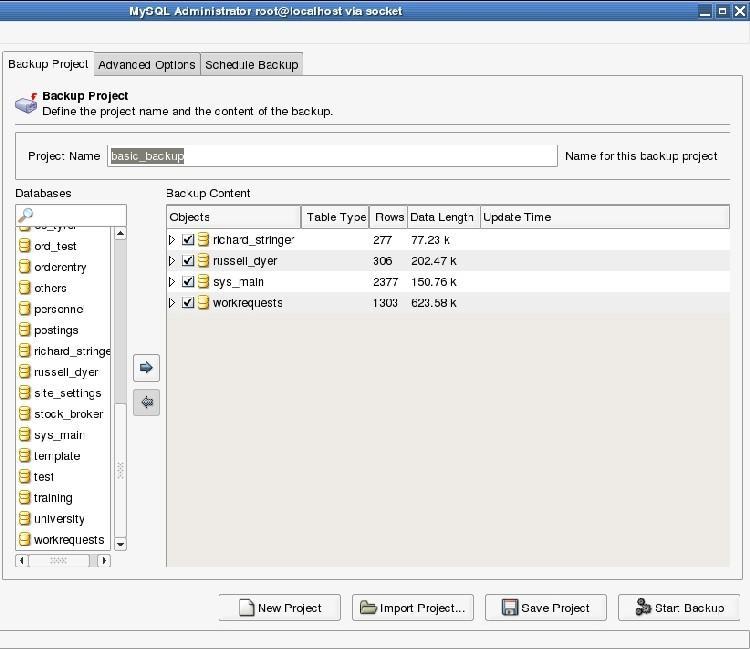Click the training database icon in list
750x649 pixels.
point(25,498)
